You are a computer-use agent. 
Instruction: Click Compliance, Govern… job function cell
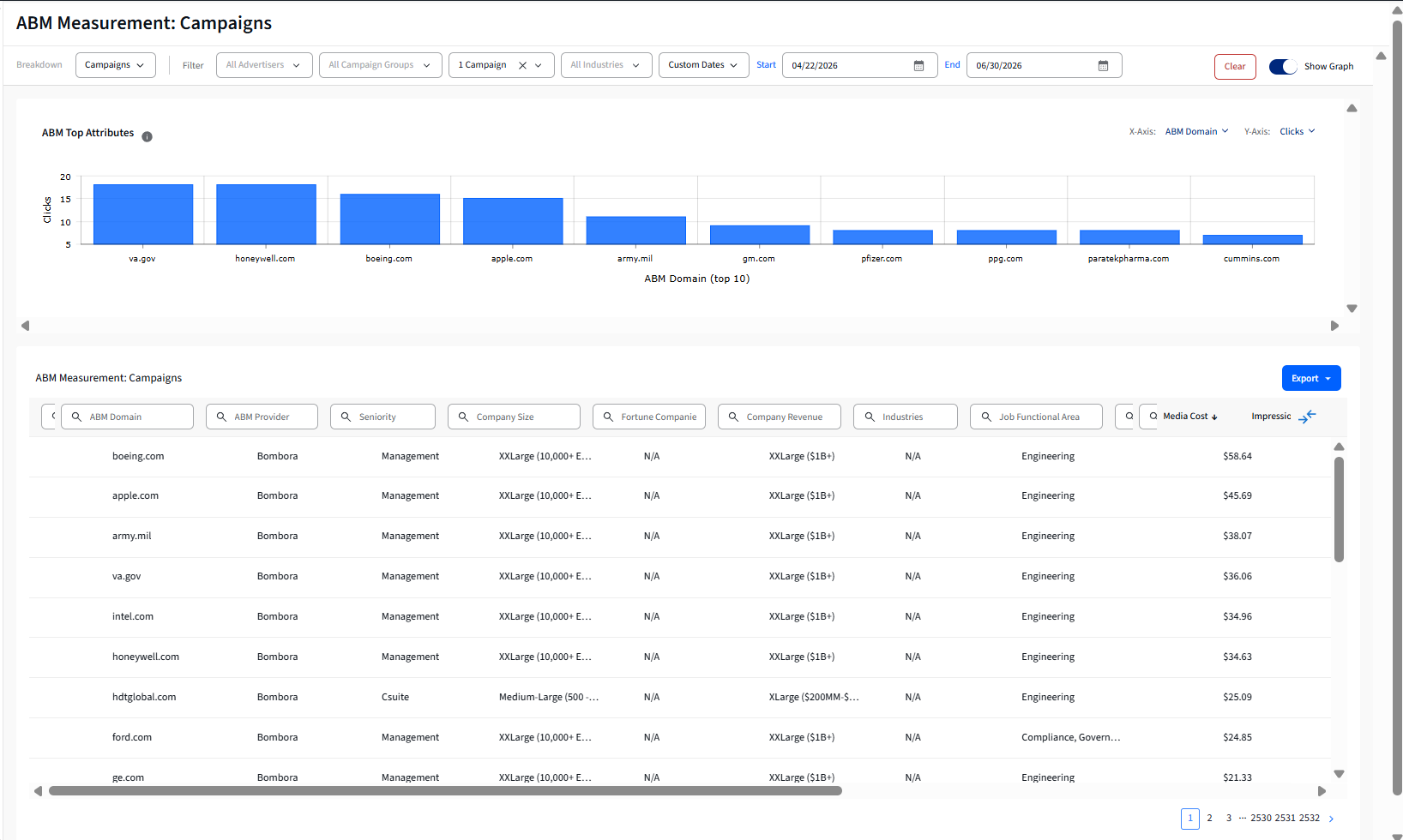tap(1070, 738)
